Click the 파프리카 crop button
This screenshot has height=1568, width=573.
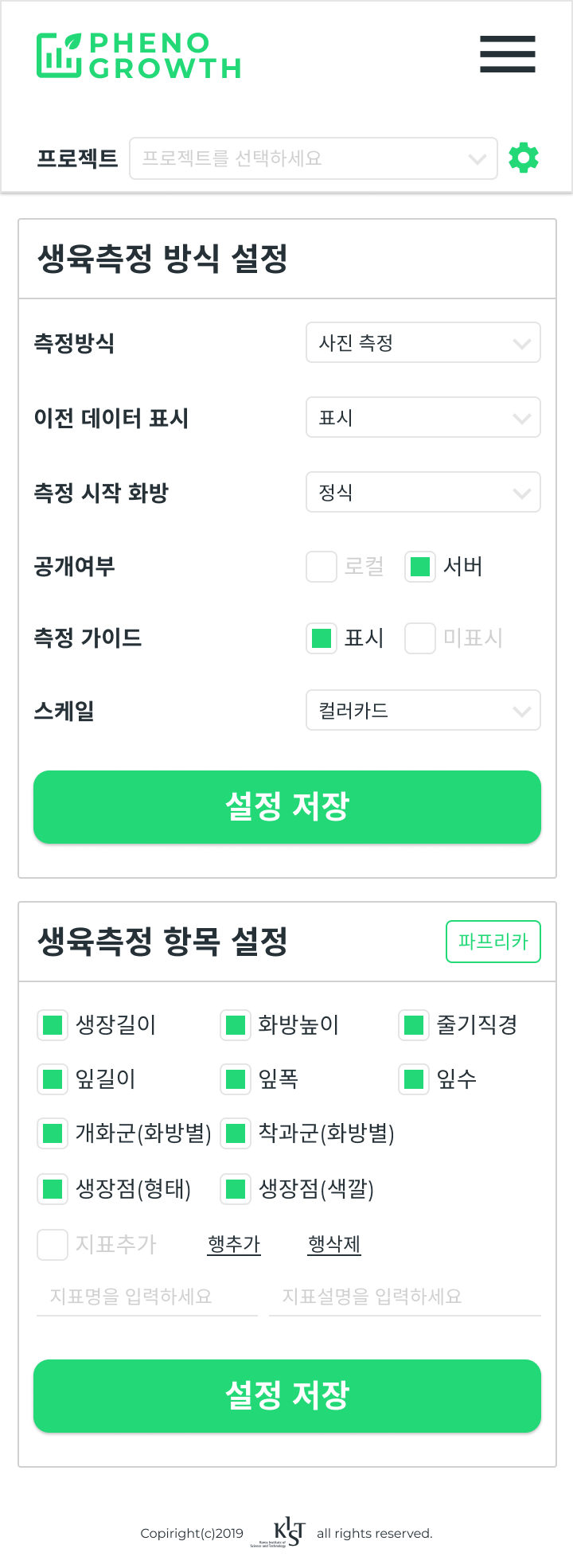point(493,942)
